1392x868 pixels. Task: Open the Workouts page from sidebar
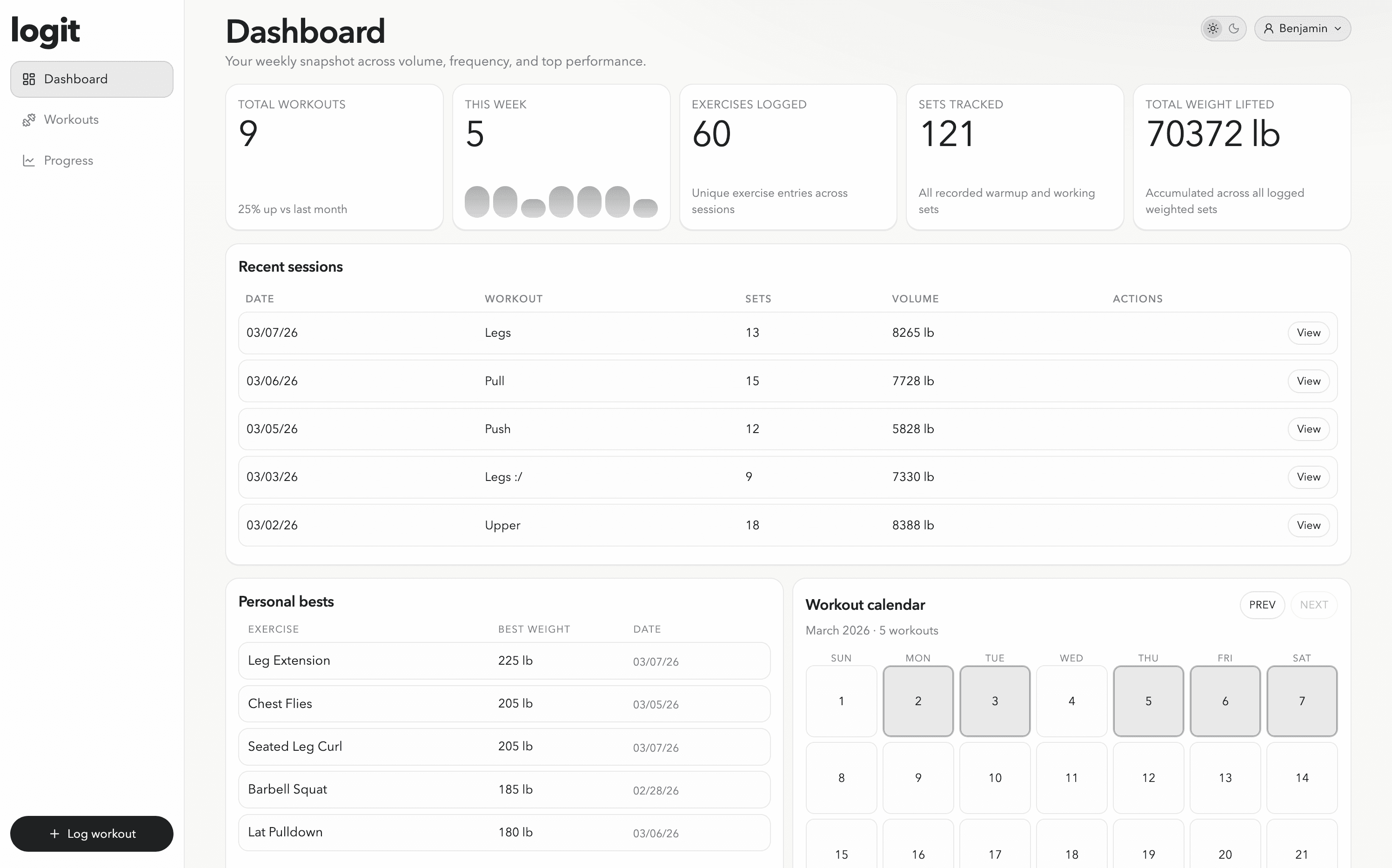coord(71,120)
